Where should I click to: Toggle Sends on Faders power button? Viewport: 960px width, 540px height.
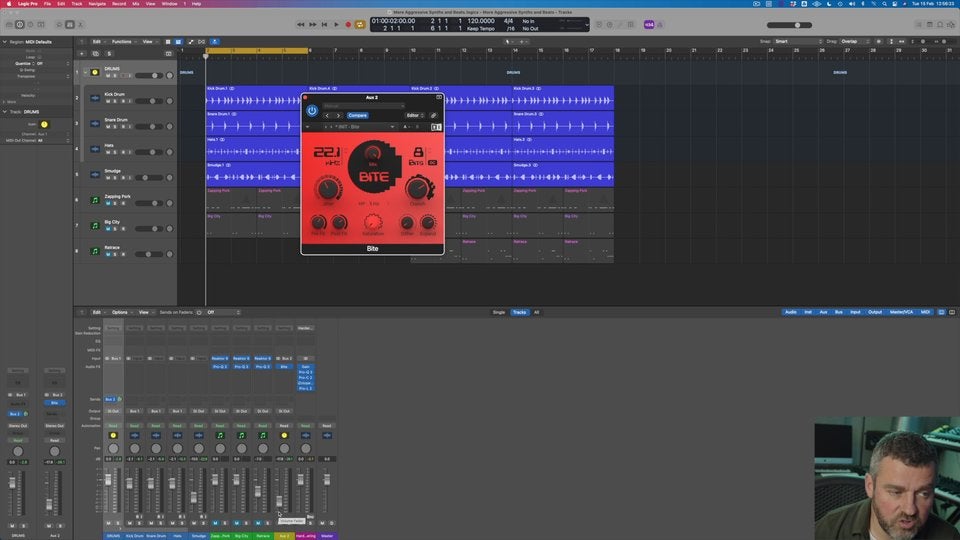click(x=199, y=312)
